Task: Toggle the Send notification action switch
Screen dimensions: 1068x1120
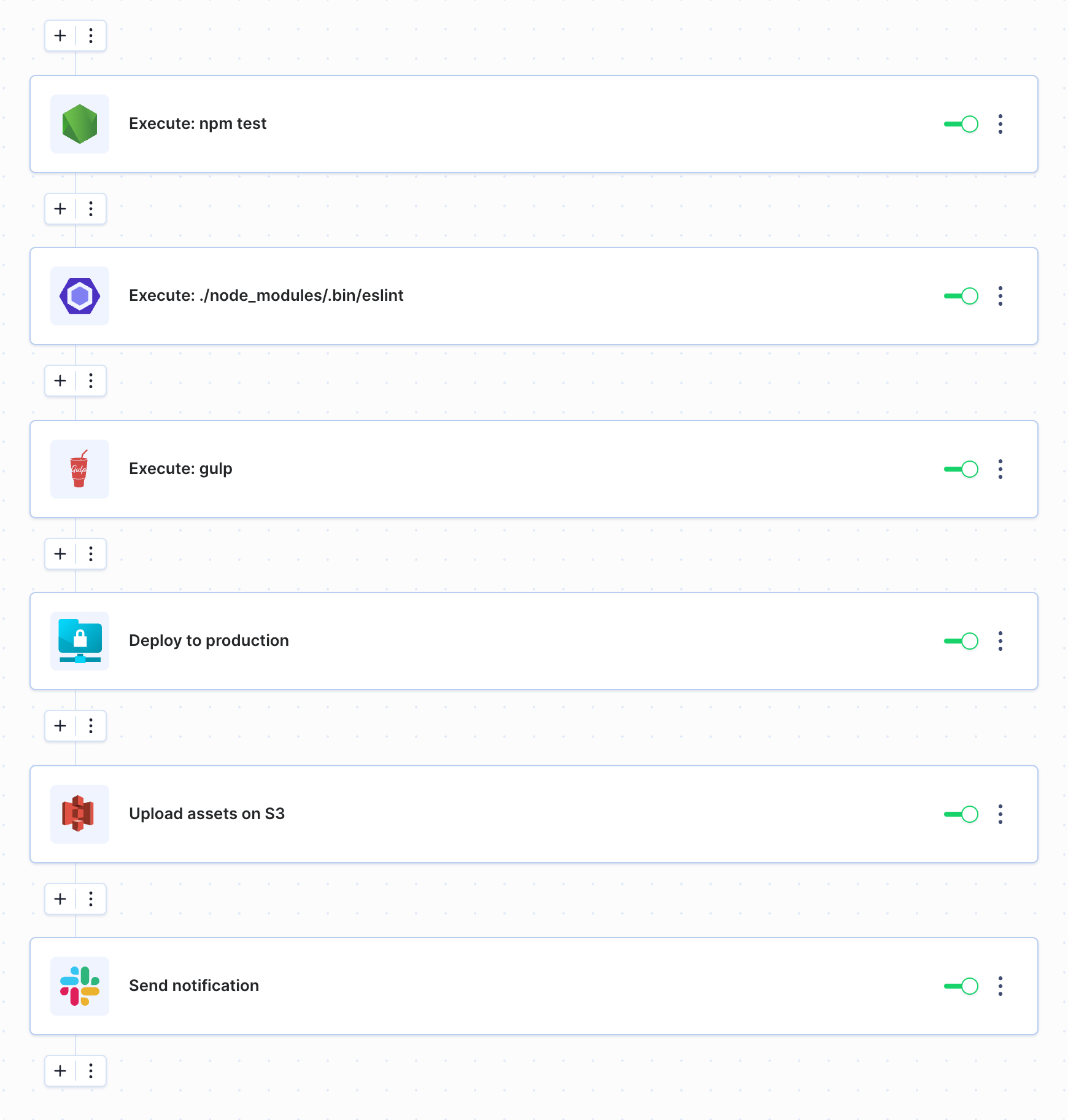Action: pos(961,986)
